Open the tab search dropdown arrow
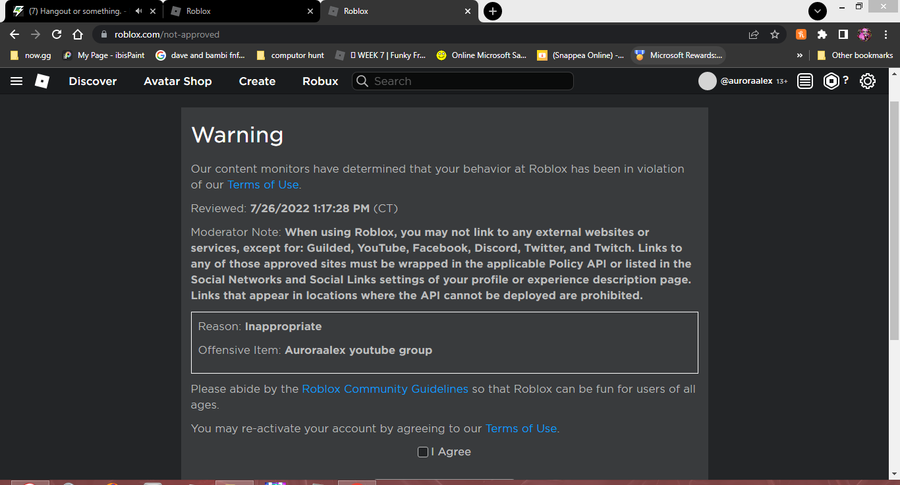This screenshot has width=900, height=485. (x=817, y=11)
